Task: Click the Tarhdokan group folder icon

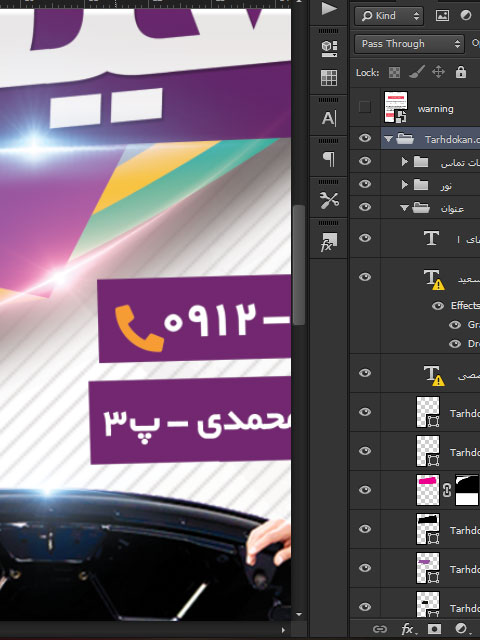Action: (x=405, y=139)
